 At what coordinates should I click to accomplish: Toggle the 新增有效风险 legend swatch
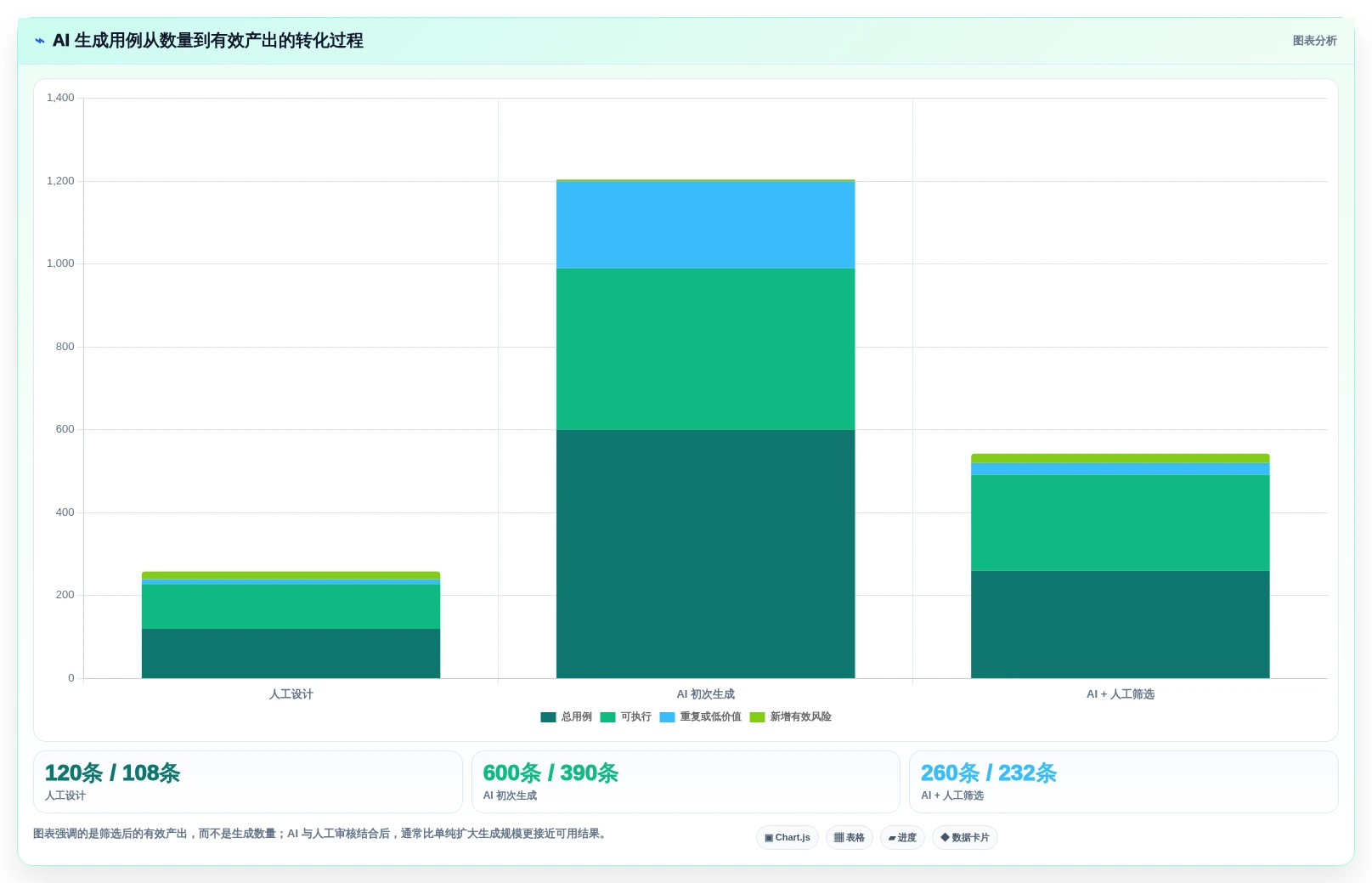[757, 717]
